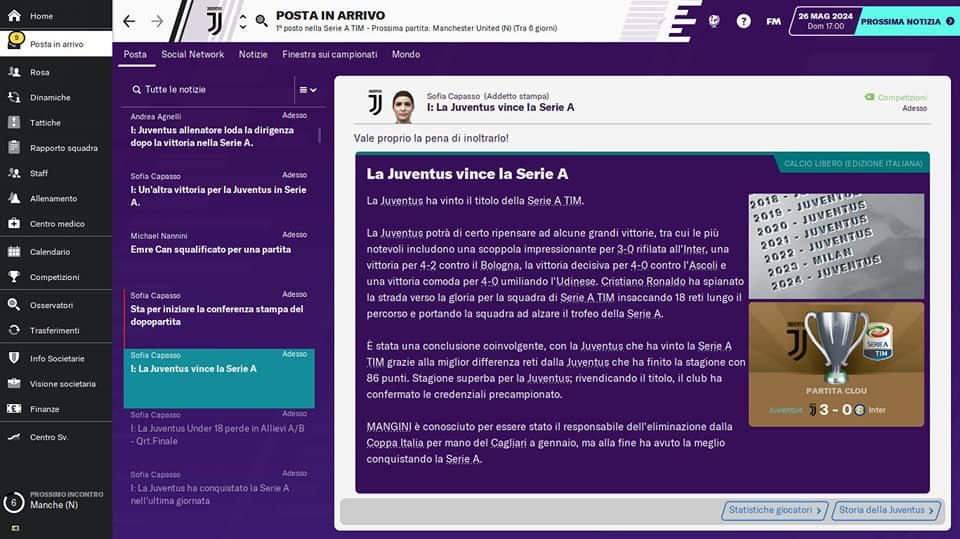Expand the club switcher up-down arrows
Viewport: 960px width, 539px height.
point(242,21)
